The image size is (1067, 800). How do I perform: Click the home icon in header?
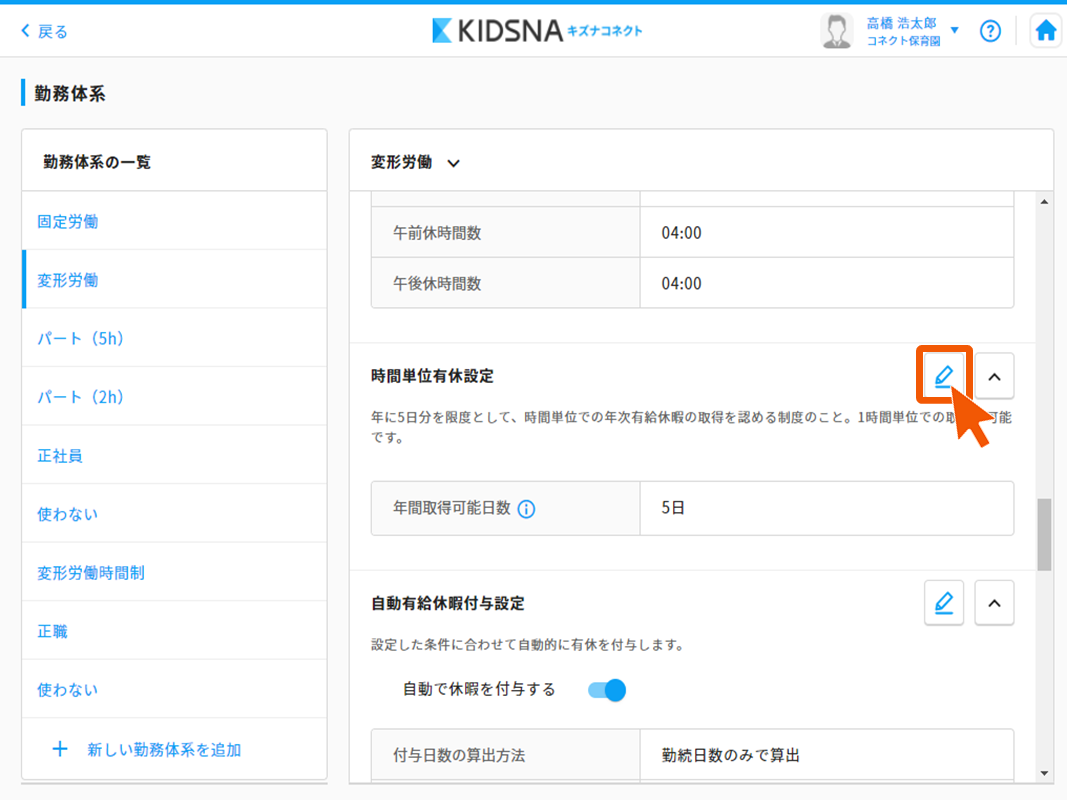(x=1046, y=31)
